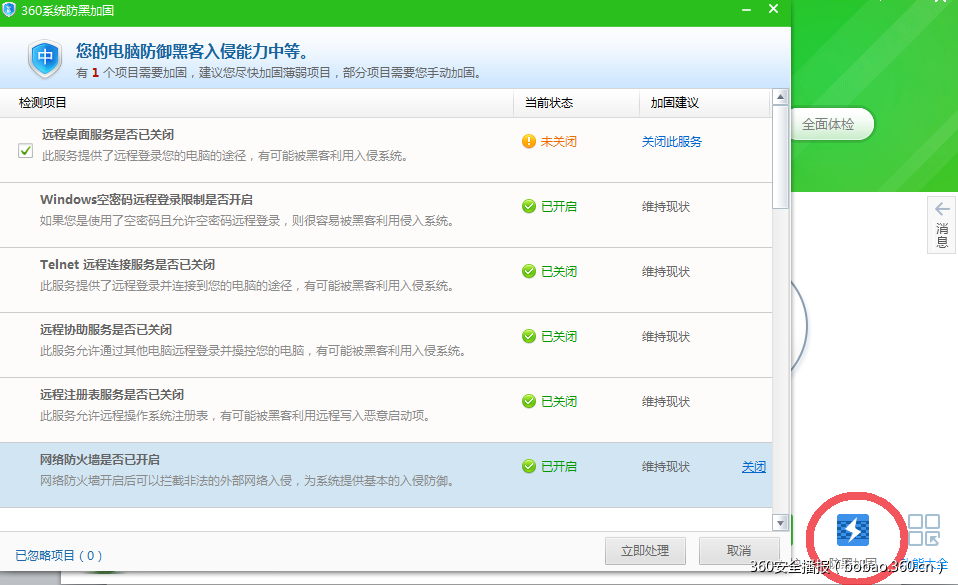Viewport: 958px width, 585px height.
Task: Click green 已开启 icon for 网络防火墙
Action: pyautogui.click(x=529, y=466)
